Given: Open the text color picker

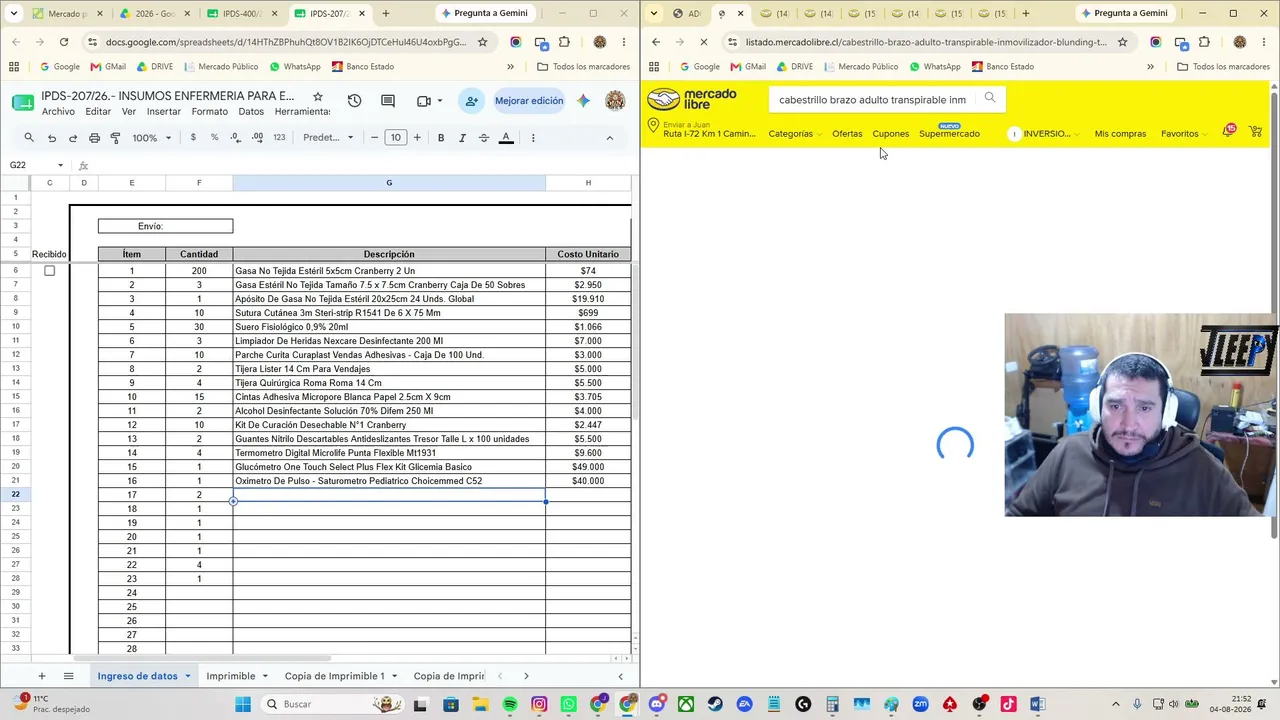Looking at the screenshot, I should point(506,138).
